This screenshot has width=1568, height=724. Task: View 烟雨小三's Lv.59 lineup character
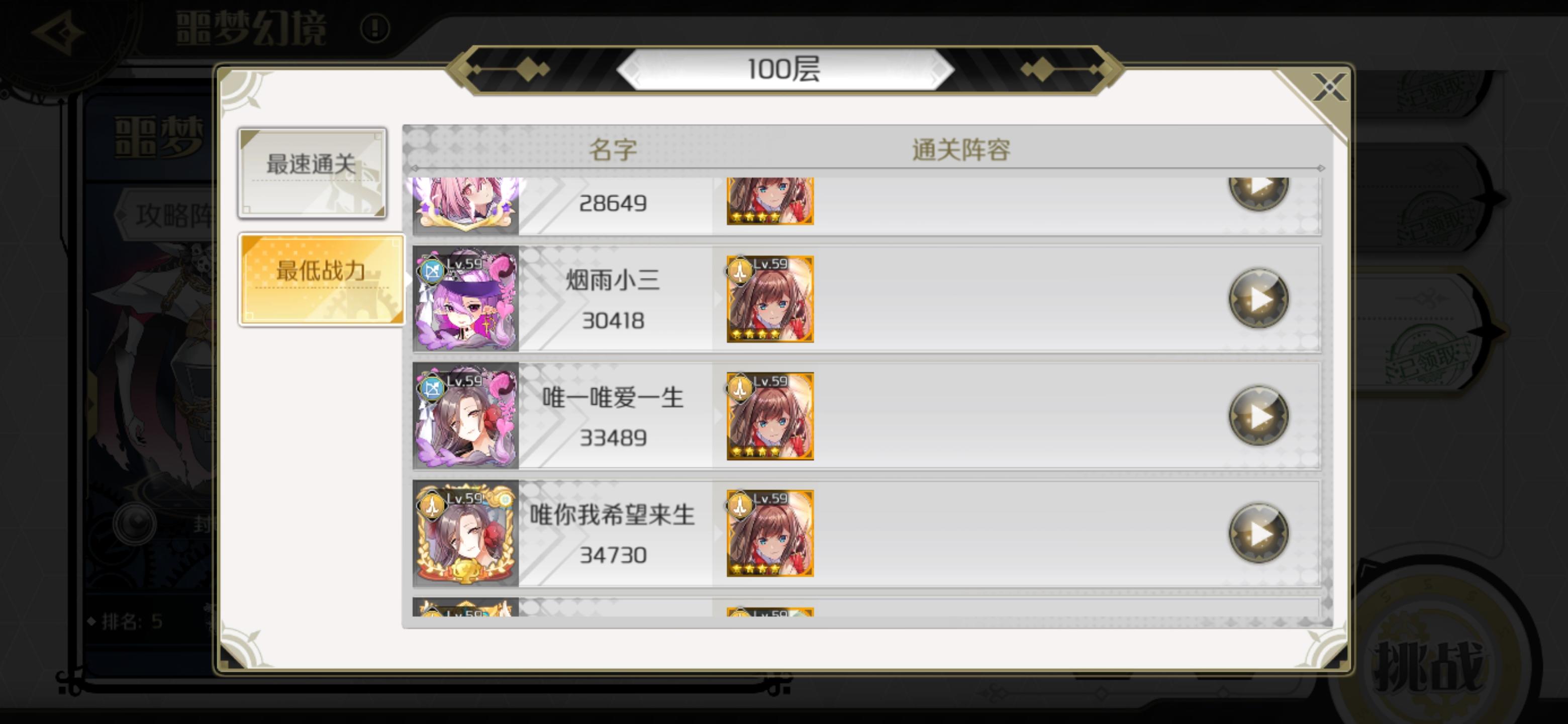(770, 299)
